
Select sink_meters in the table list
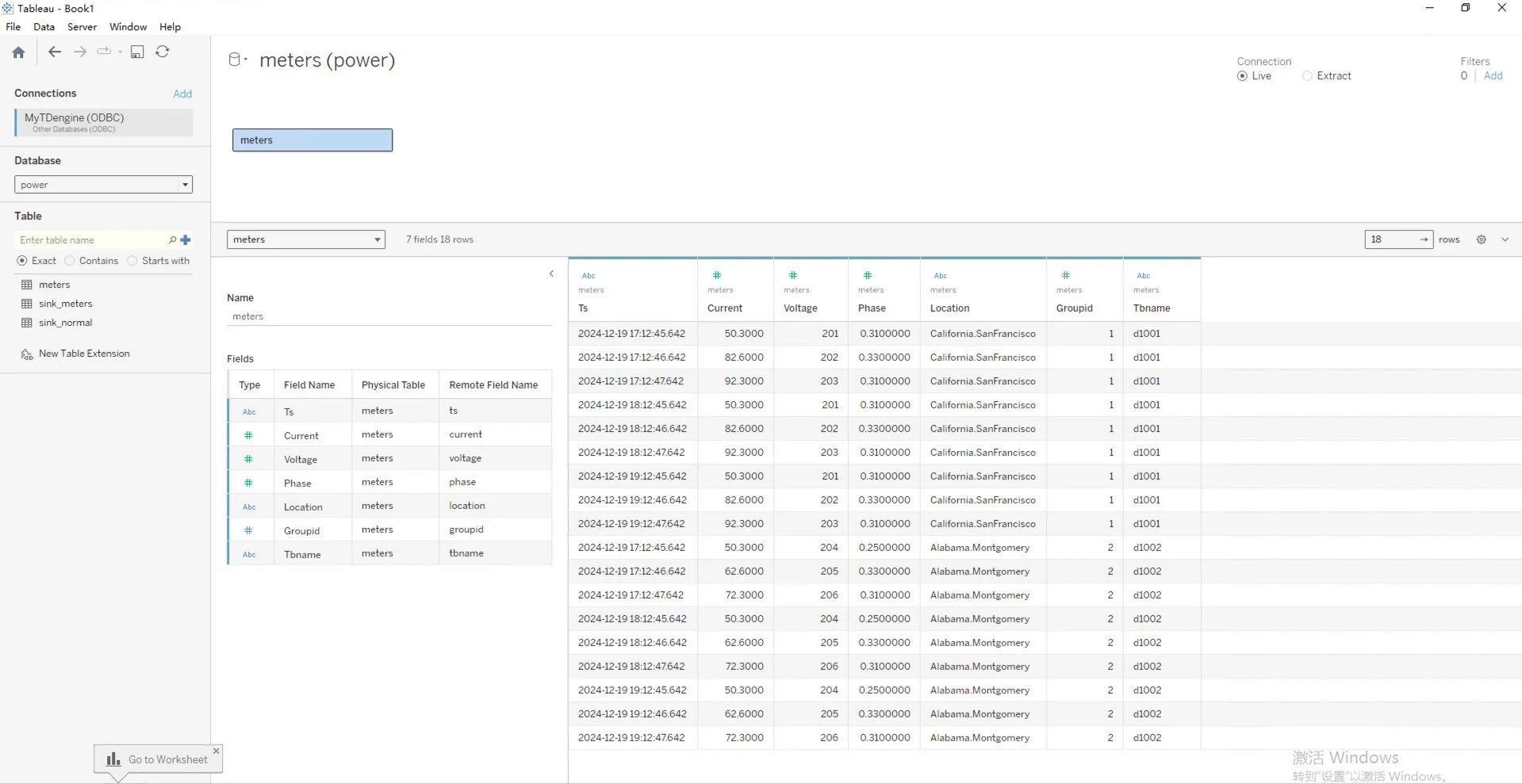(x=66, y=304)
